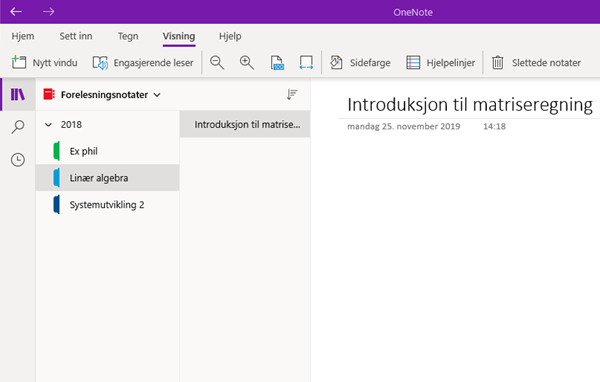This screenshot has width=600, height=382.
Task: Select the Visning tab
Action: [179, 36]
